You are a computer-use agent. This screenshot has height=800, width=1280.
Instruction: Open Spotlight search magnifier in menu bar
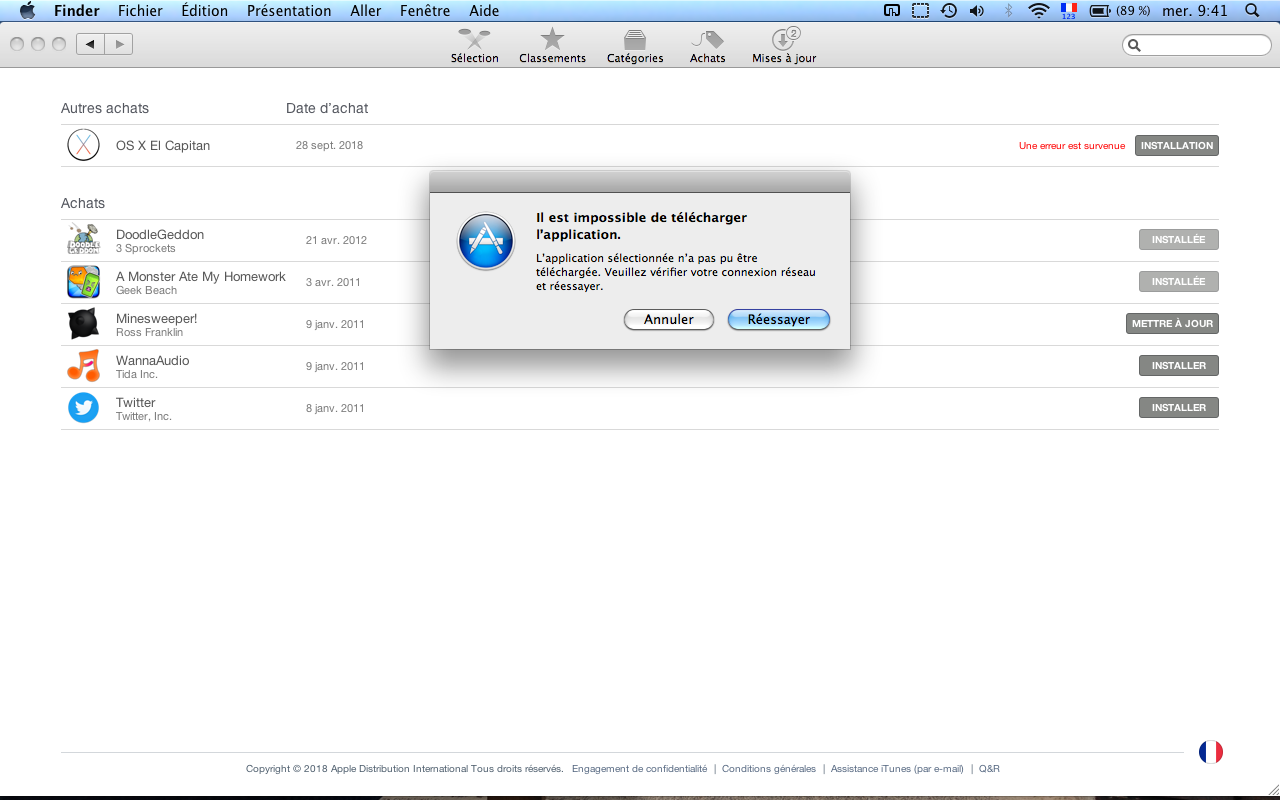1252,11
